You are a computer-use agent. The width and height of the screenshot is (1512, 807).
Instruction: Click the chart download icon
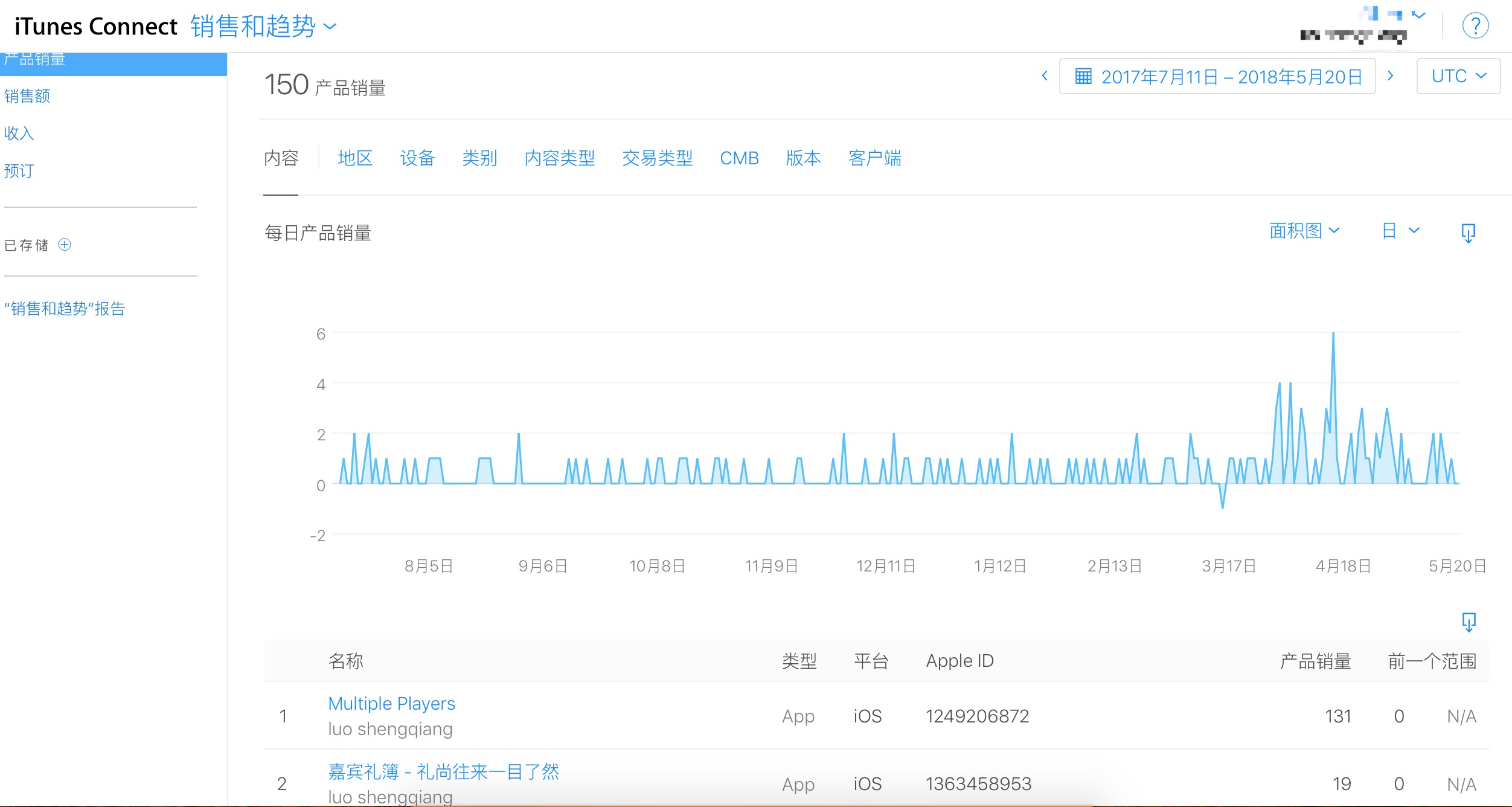click(1470, 233)
